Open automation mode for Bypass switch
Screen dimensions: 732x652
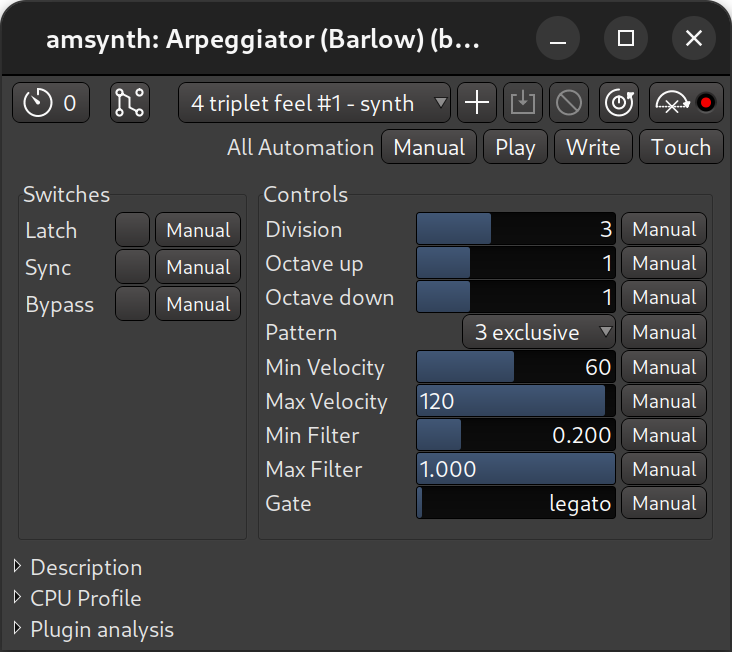(198, 304)
